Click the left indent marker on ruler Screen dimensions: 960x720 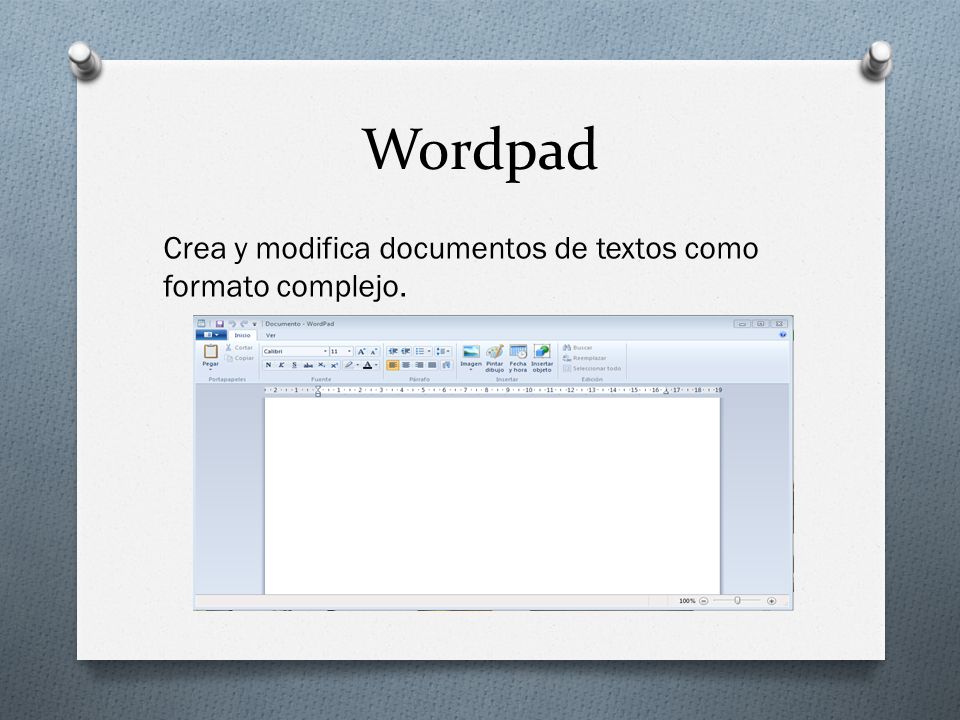(318, 391)
